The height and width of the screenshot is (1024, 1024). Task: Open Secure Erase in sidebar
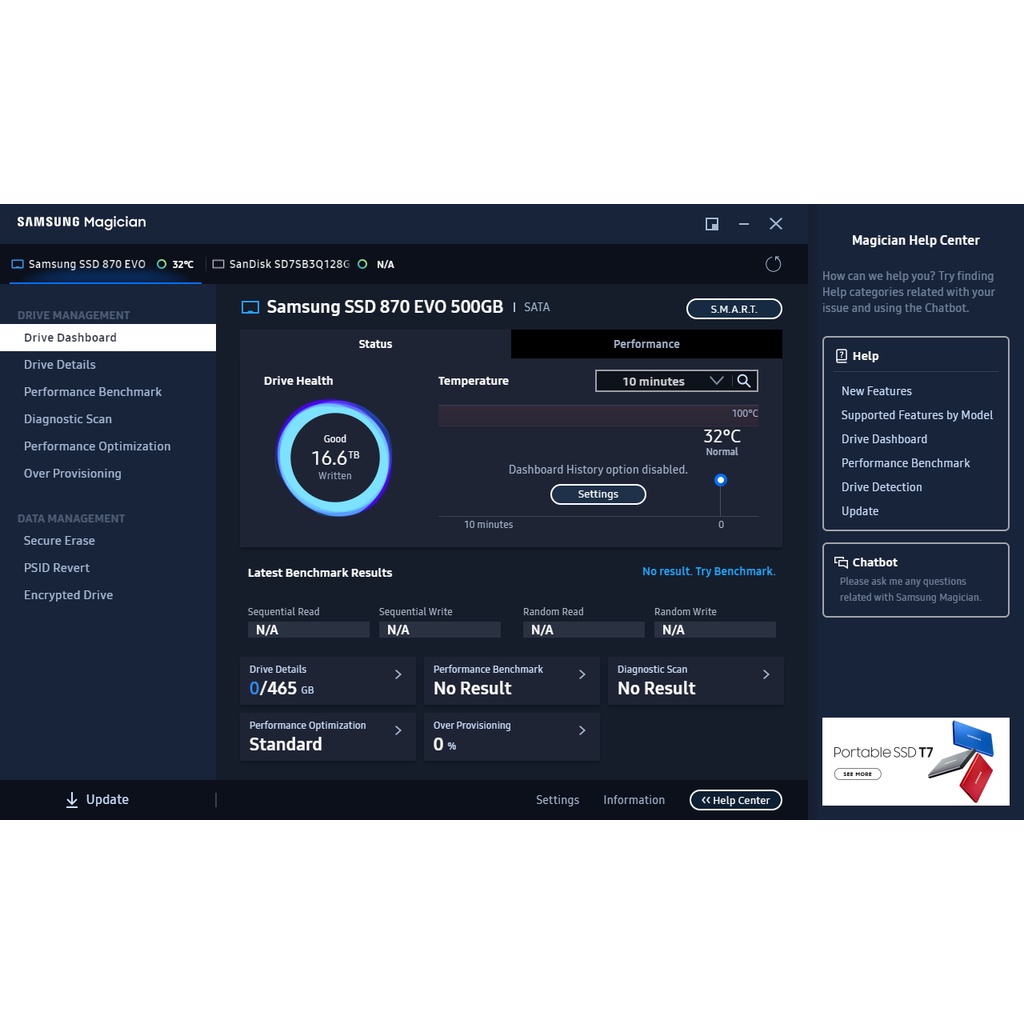(x=59, y=541)
